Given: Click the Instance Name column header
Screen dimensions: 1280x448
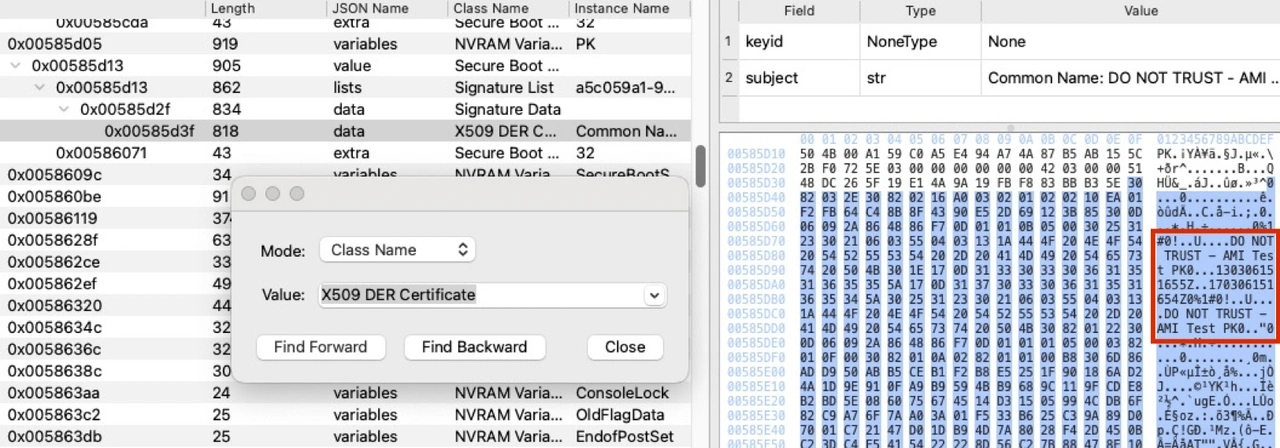Looking at the screenshot, I should [x=625, y=8].
